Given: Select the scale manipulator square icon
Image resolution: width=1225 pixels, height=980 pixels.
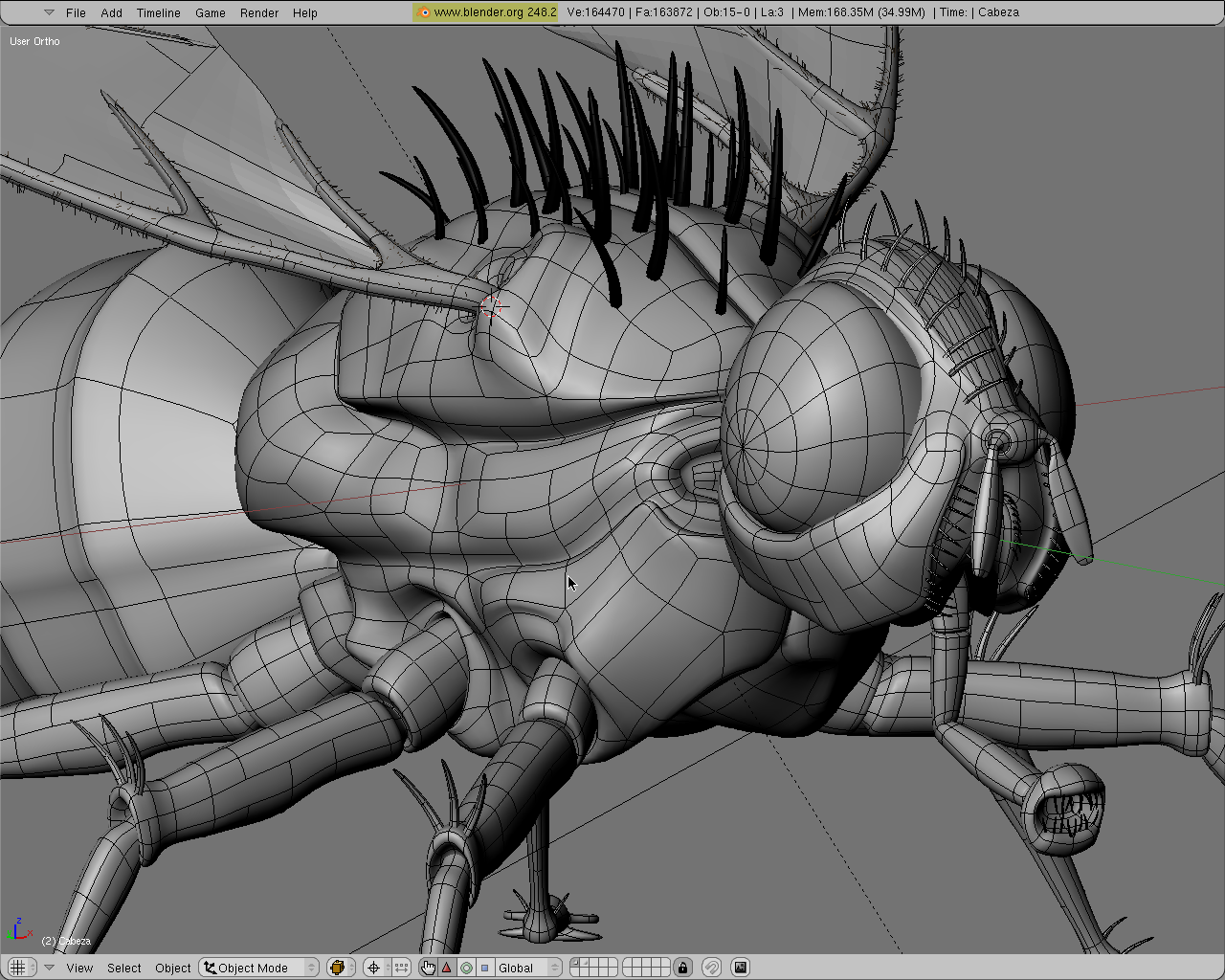Looking at the screenshot, I should click(x=484, y=968).
